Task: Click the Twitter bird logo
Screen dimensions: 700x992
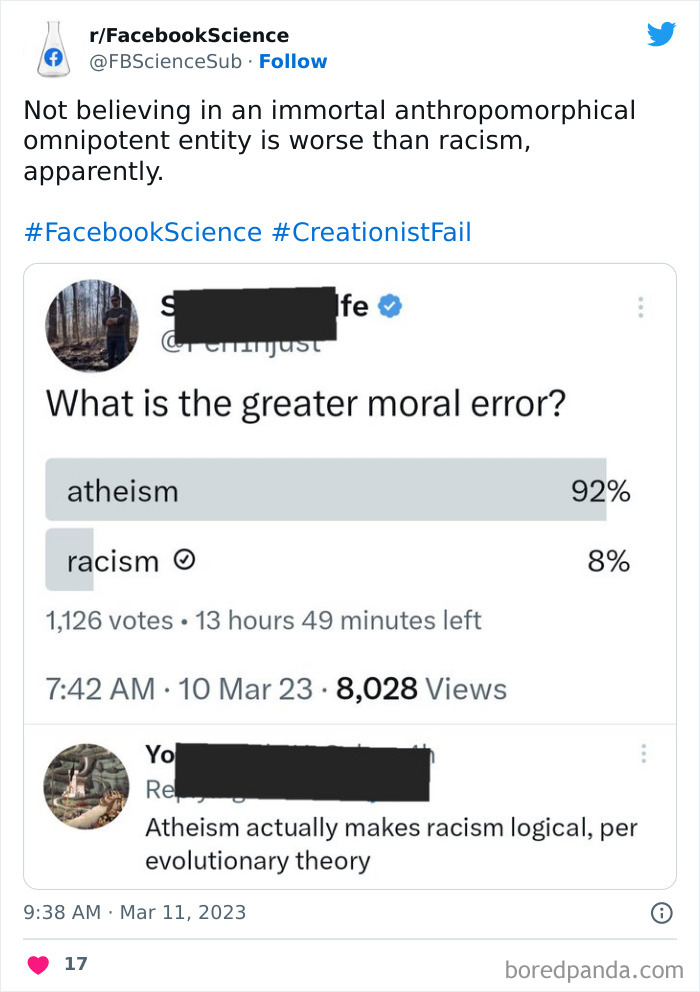Action: [662, 34]
